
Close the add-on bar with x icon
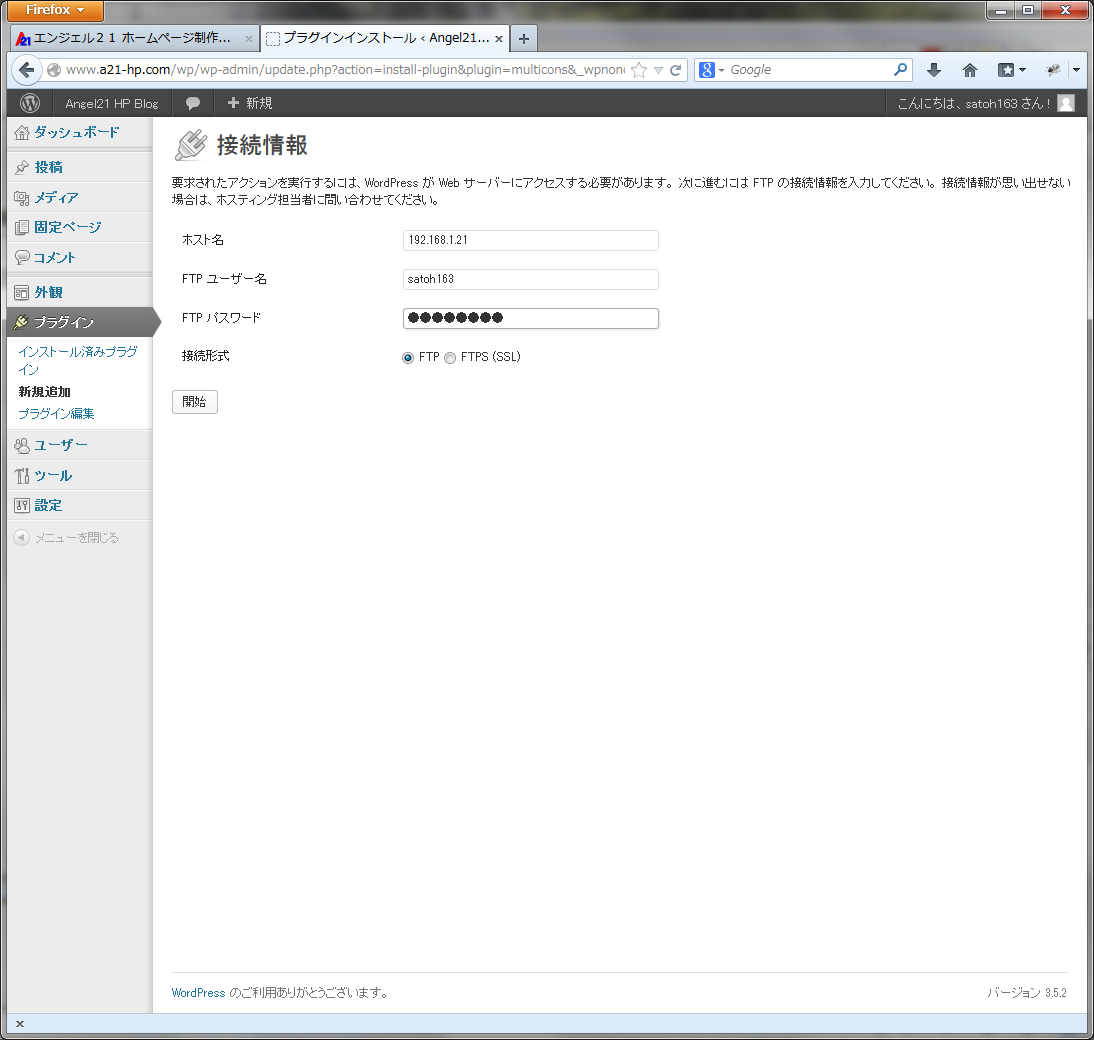pyautogui.click(x=20, y=1024)
